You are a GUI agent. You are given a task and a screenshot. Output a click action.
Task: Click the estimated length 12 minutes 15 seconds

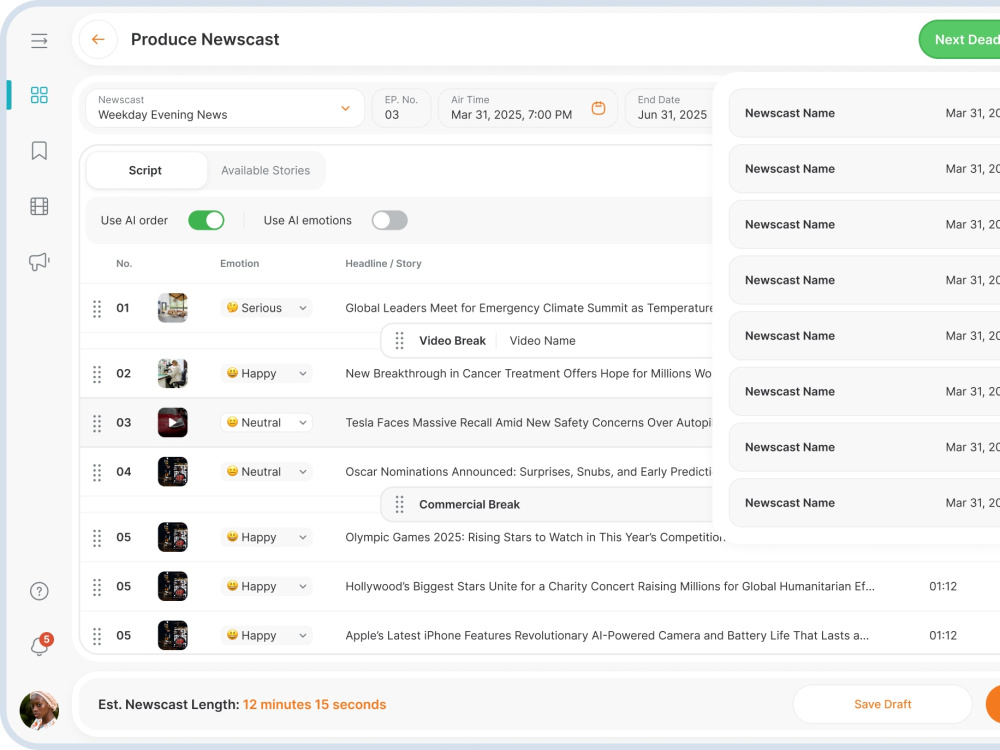click(x=314, y=705)
